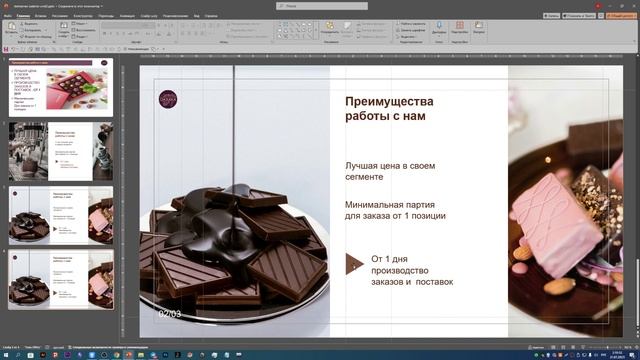Screen dimensions: 640x360
Task: Click the orange Share (Общий доступ) button
Action: point(621,16)
